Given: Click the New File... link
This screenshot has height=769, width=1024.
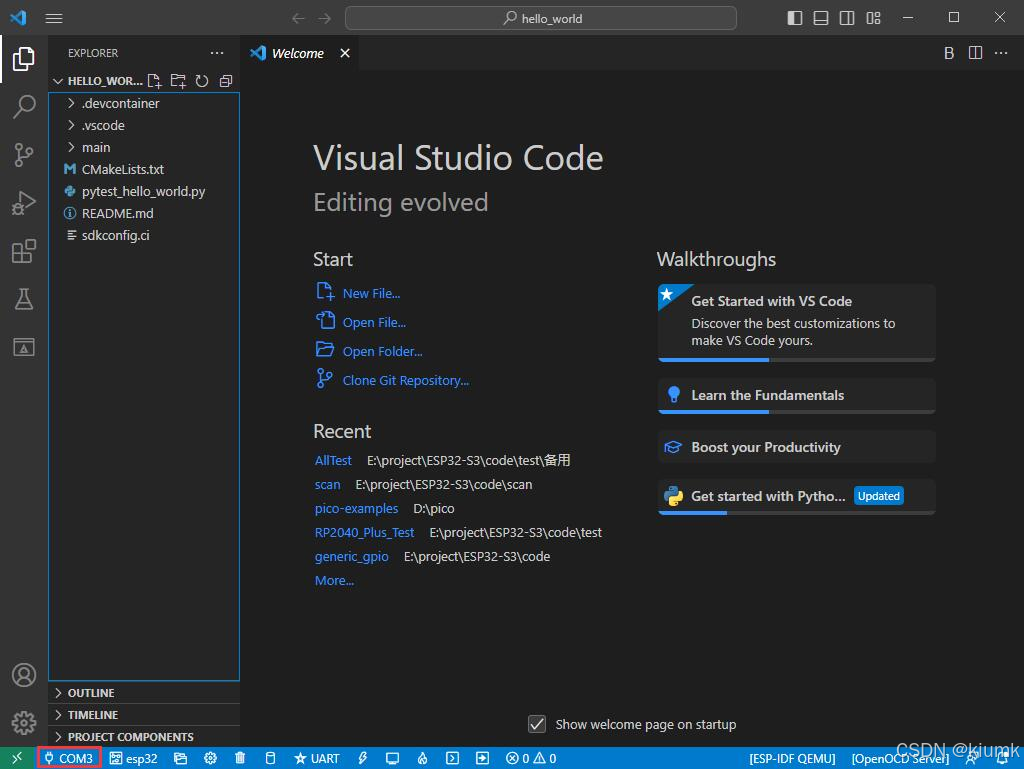Looking at the screenshot, I should (371, 294).
